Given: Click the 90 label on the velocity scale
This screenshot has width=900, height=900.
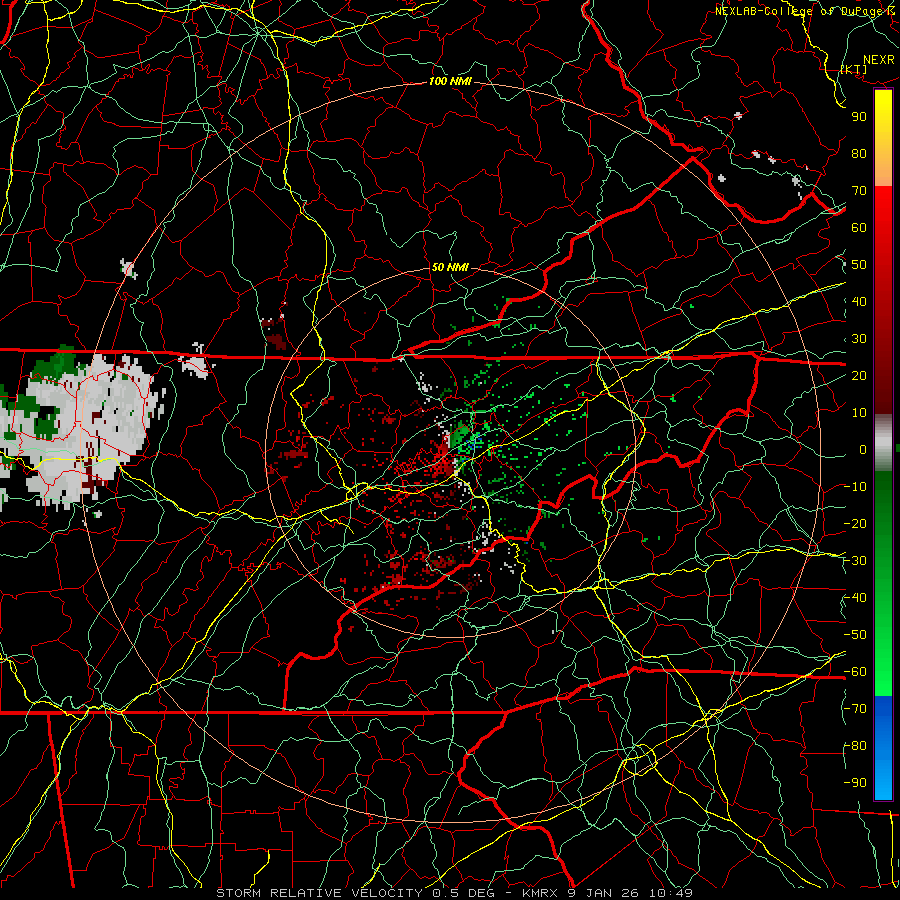Looking at the screenshot, I should pos(859,117).
